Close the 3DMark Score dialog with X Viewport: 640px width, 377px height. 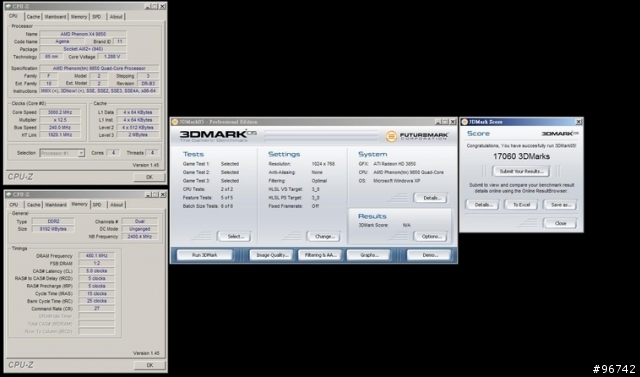pos(578,122)
